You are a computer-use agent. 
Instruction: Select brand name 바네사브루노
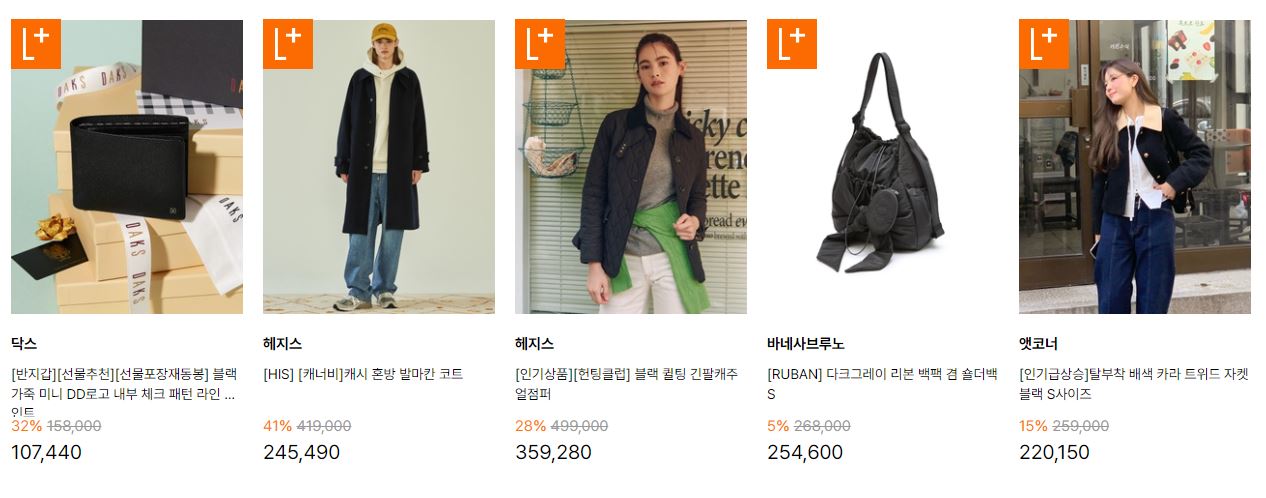coord(806,344)
